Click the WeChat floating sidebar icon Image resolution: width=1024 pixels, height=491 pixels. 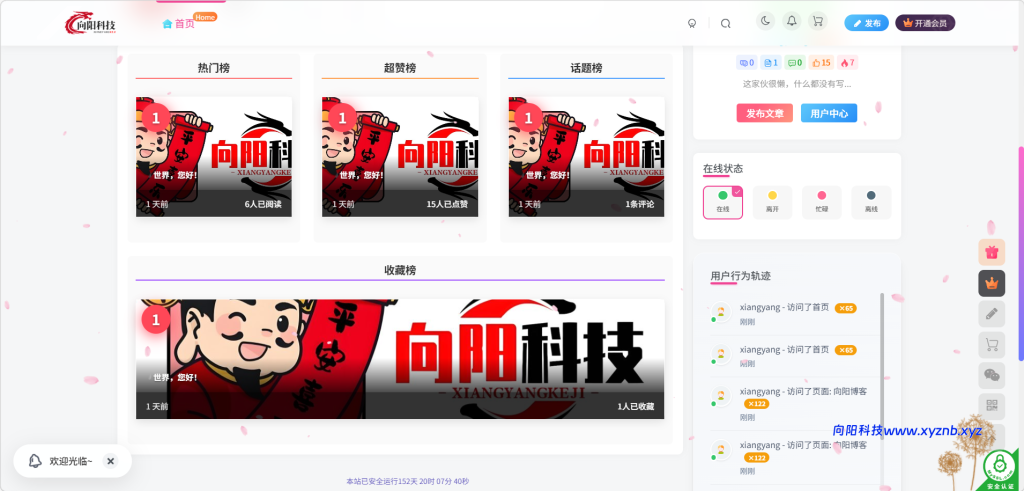[991, 375]
